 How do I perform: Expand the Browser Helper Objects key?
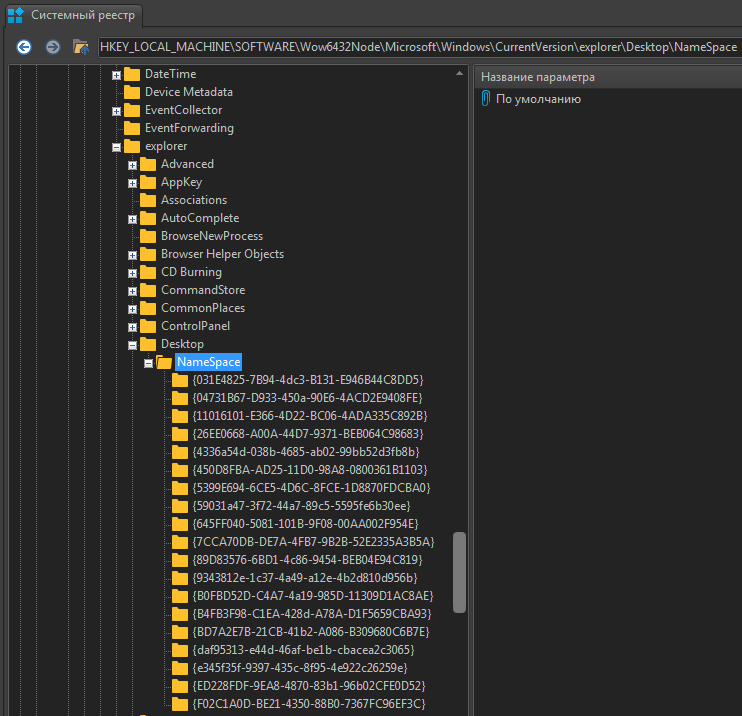(132, 255)
